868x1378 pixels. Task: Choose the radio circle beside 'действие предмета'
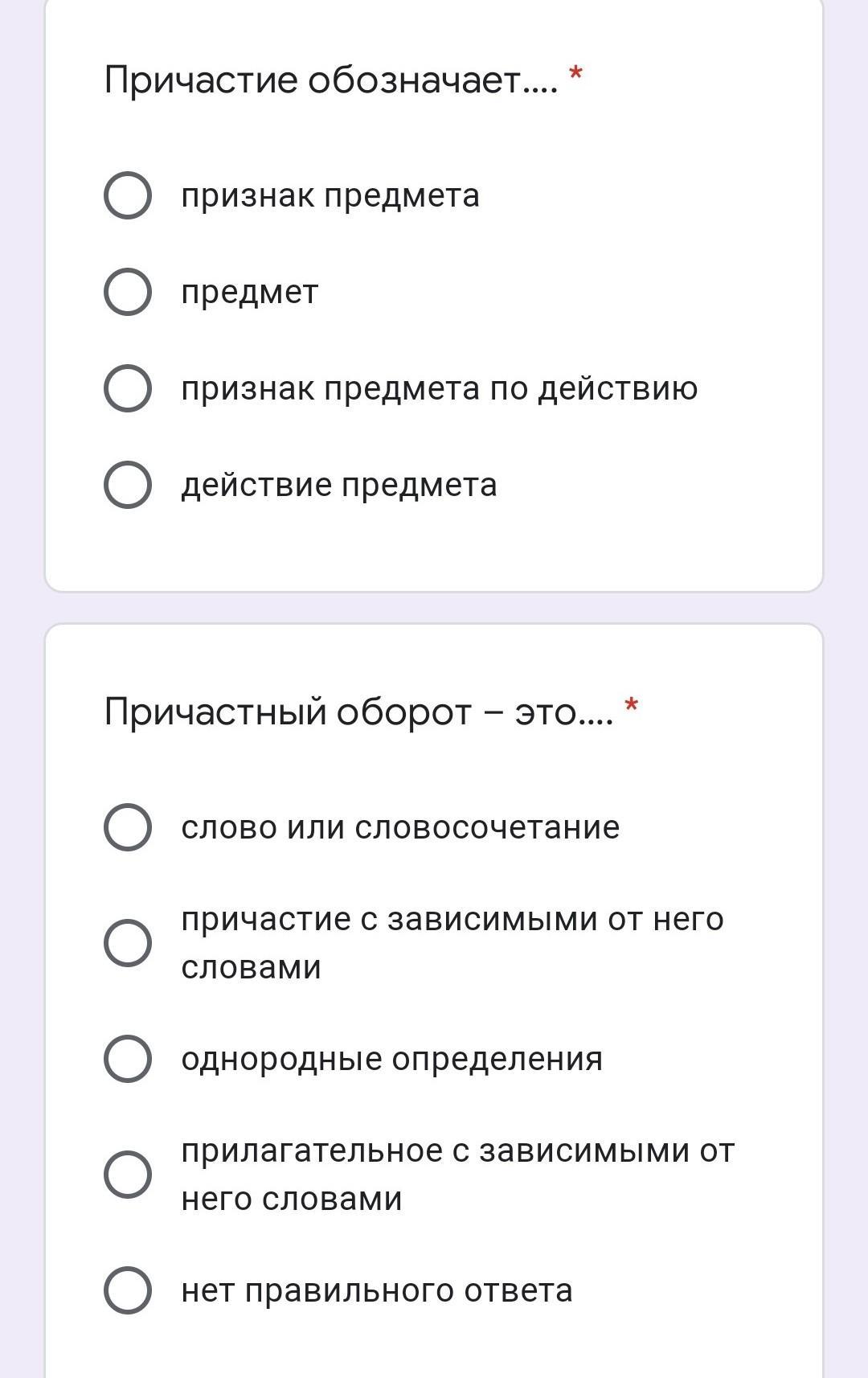pyautogui.click(x=128, y=485)
